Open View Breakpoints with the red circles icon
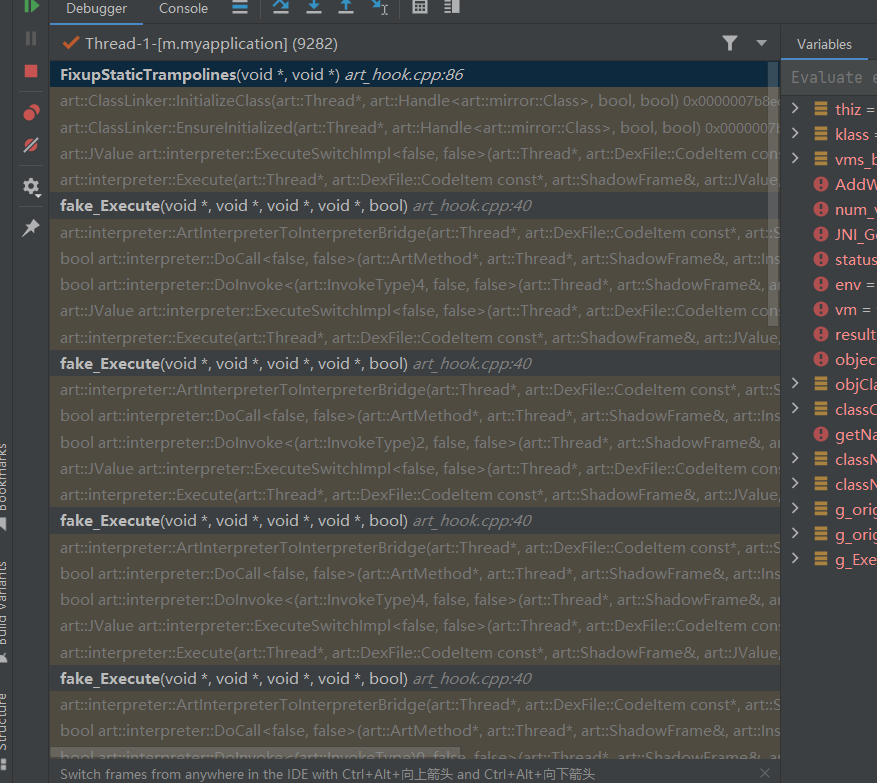877x783 pixels. coord(31,112)
